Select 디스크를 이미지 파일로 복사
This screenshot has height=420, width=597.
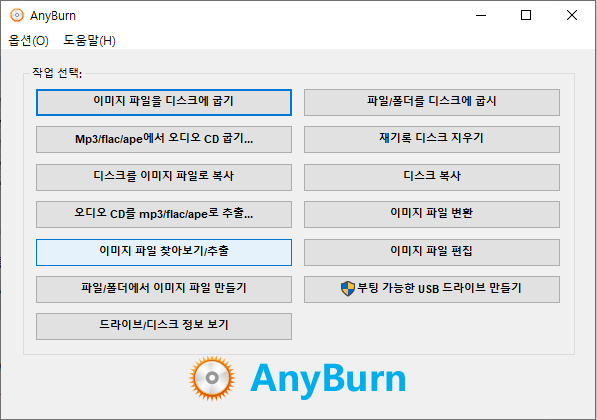click(x=164, y=177)
